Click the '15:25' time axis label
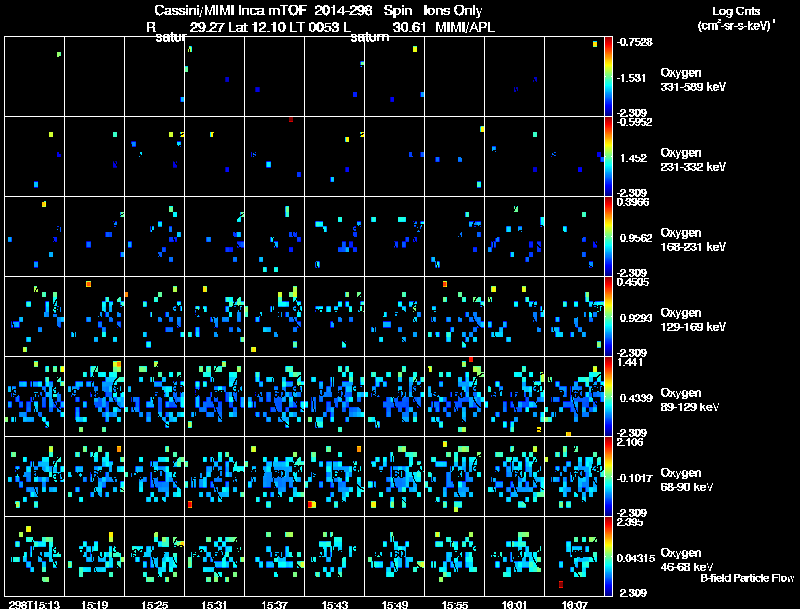The width and height of the screenshot is (800, 609). pos(155,604)
